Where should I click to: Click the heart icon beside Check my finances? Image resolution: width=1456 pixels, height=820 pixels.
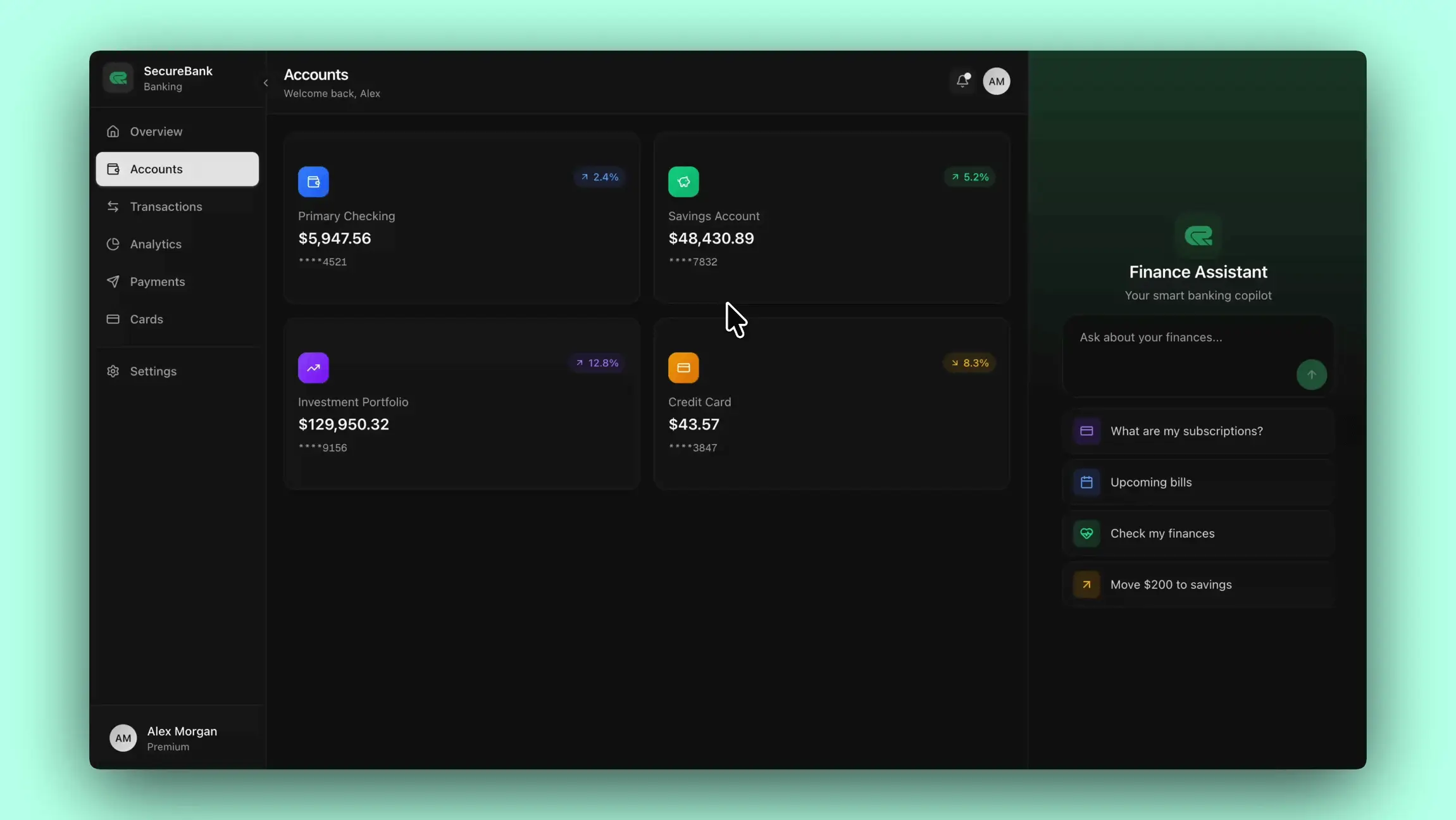click(x=1086, y=533)
